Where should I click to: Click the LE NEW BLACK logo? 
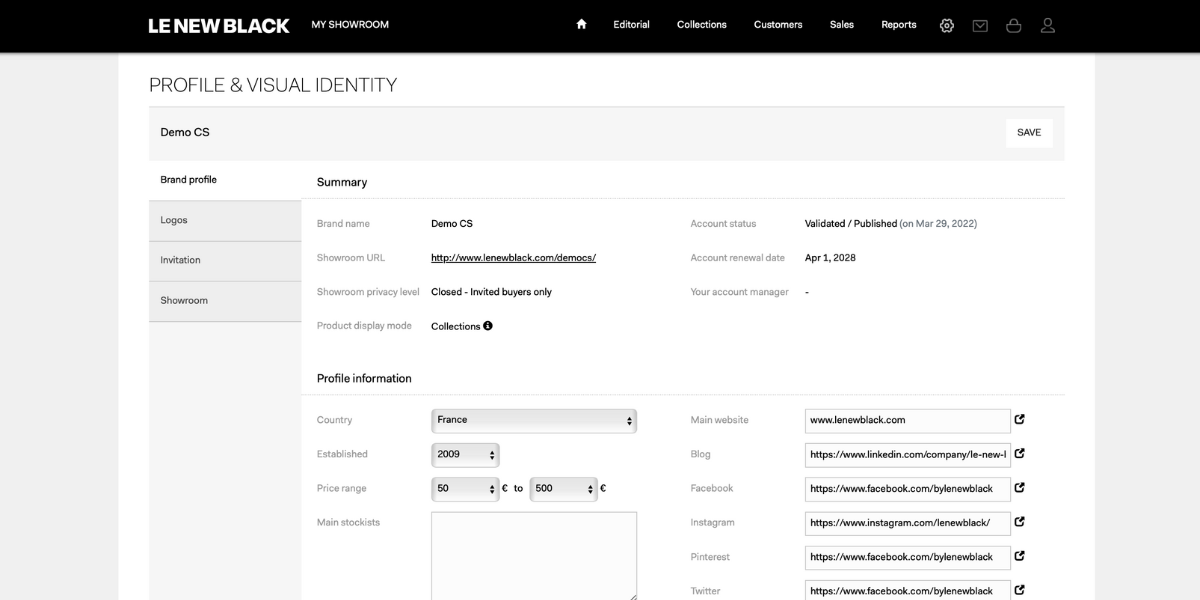tap(219, 25)
